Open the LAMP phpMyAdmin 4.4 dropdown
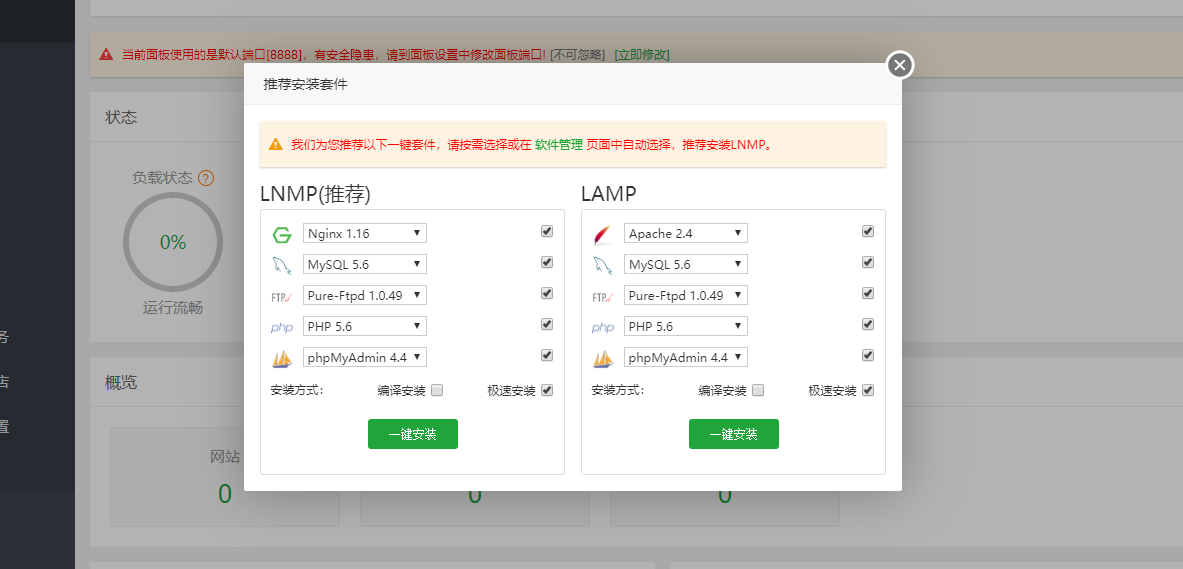The width and height of the screenshot is (1183, 569). [686, 357]
